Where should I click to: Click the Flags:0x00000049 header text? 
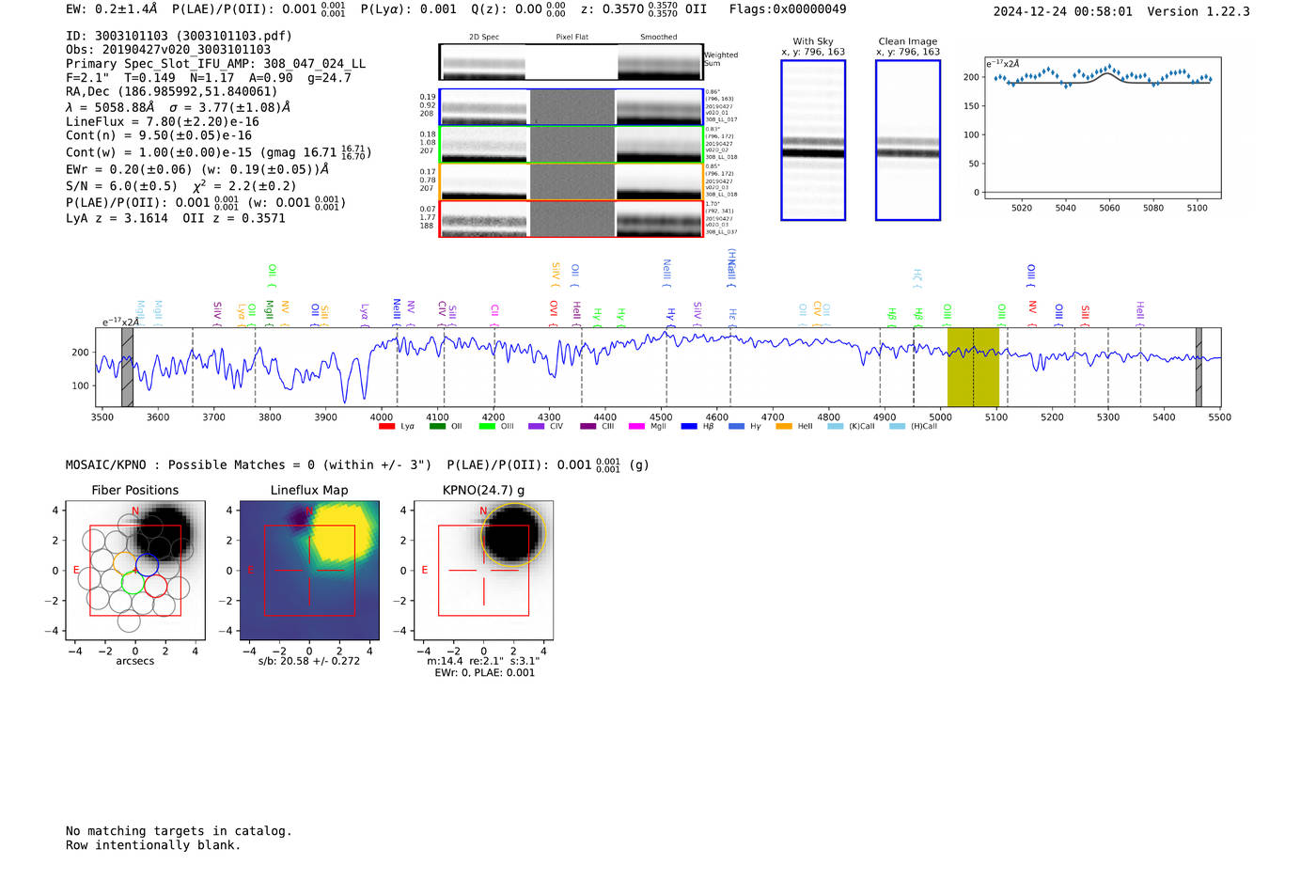point(788,9)
